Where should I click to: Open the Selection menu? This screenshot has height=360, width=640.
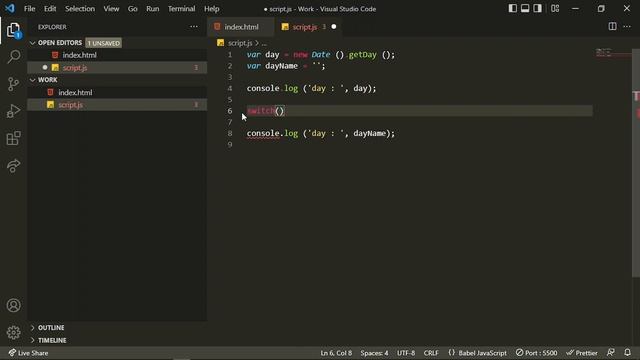coord(80,9)
